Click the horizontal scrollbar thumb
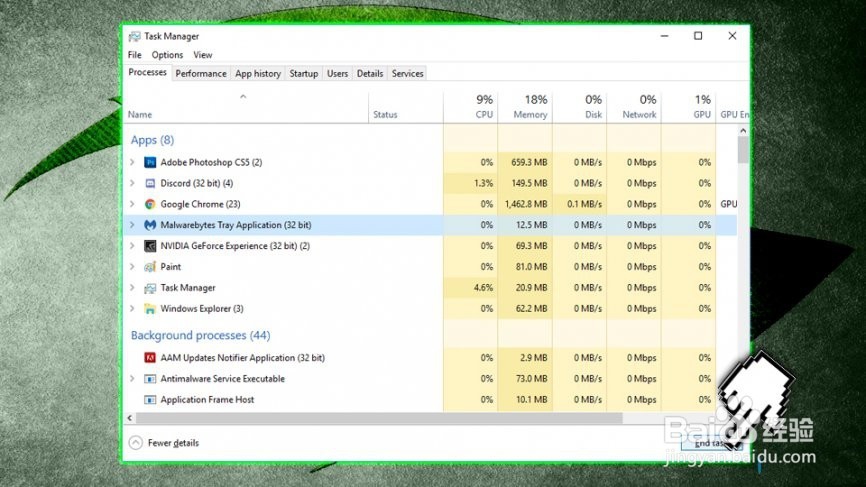 pyautogui.click(x=379, y=418)
